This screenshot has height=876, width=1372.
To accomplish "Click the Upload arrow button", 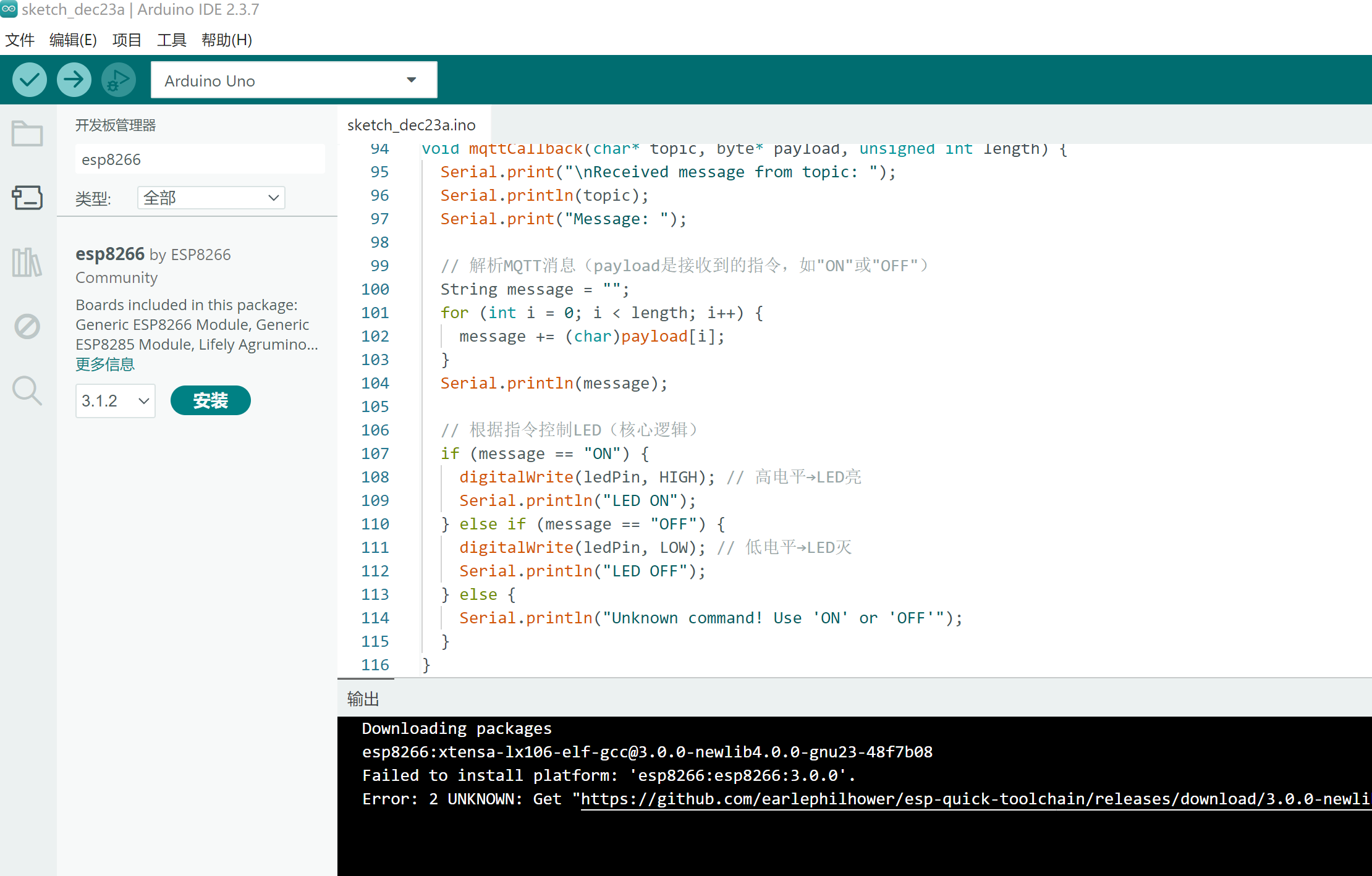I will pos(74,80).
